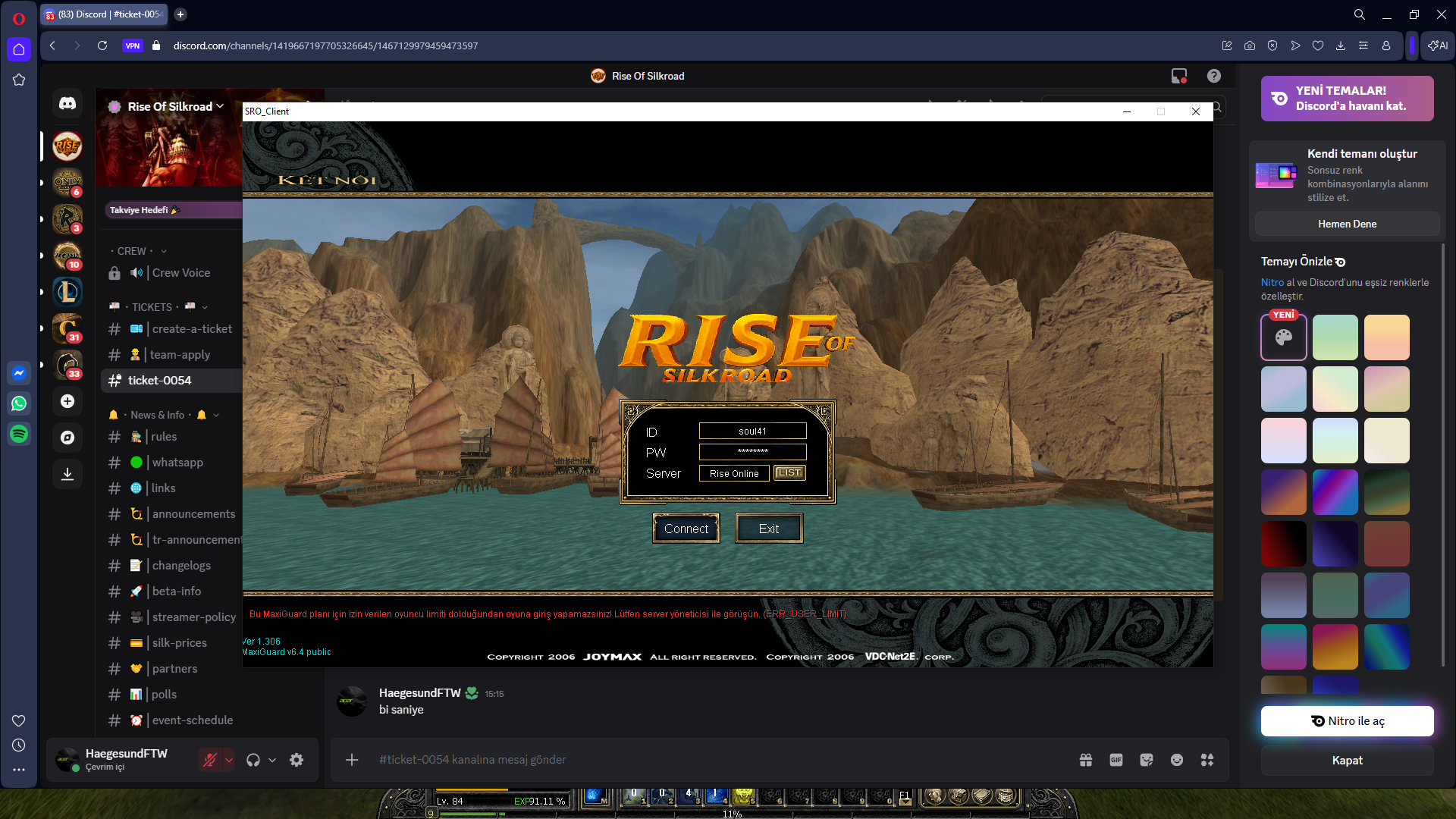Click the Rise Online server field

[x=734, y=473]
